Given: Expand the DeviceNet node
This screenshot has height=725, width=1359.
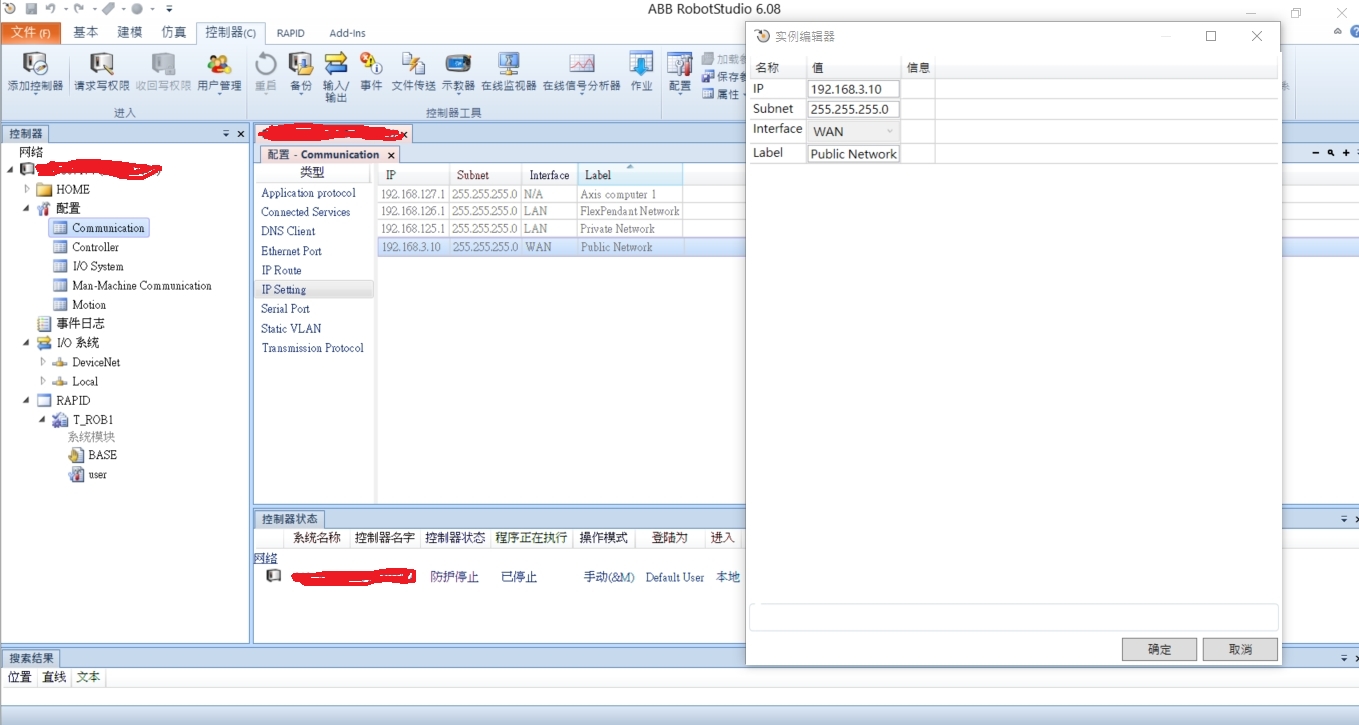Looking at the screenshot, I should pos(43,362).
